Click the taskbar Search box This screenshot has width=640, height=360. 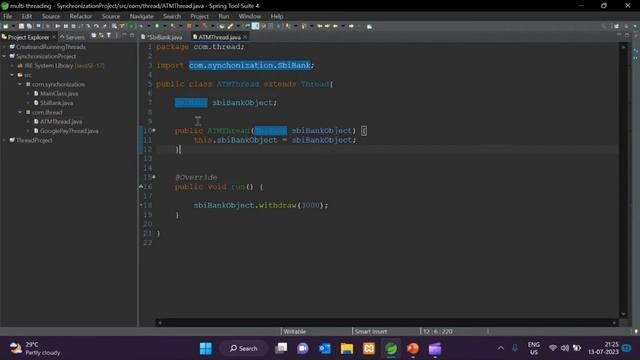click(244, 349)
